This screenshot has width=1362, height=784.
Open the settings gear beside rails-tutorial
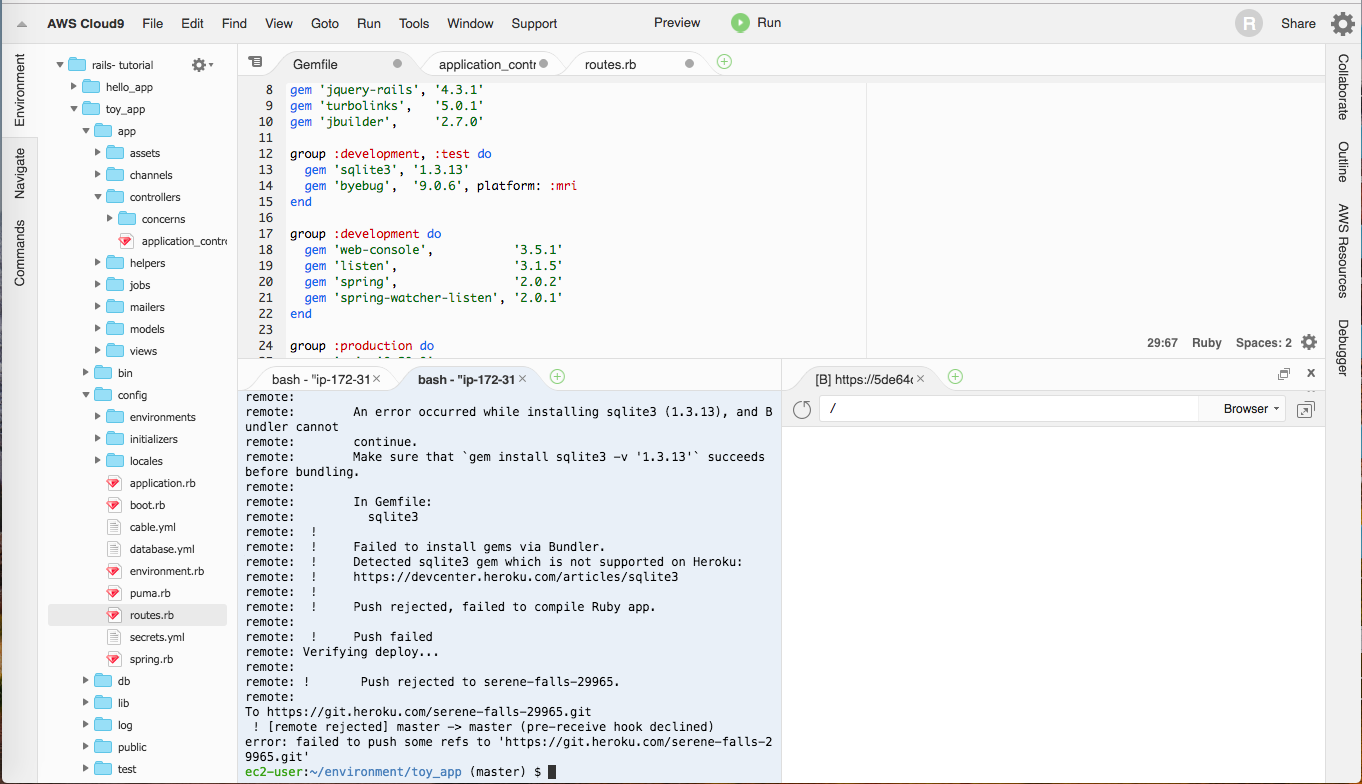click(197, 63)
